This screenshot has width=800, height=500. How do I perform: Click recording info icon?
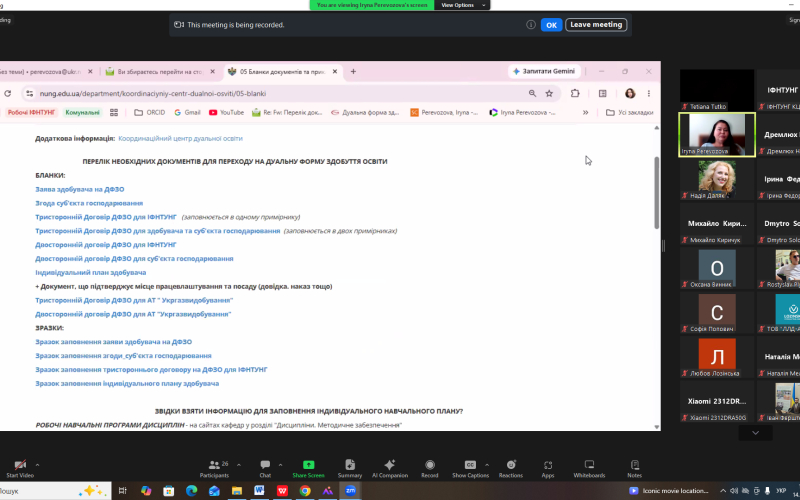point(531,24)
